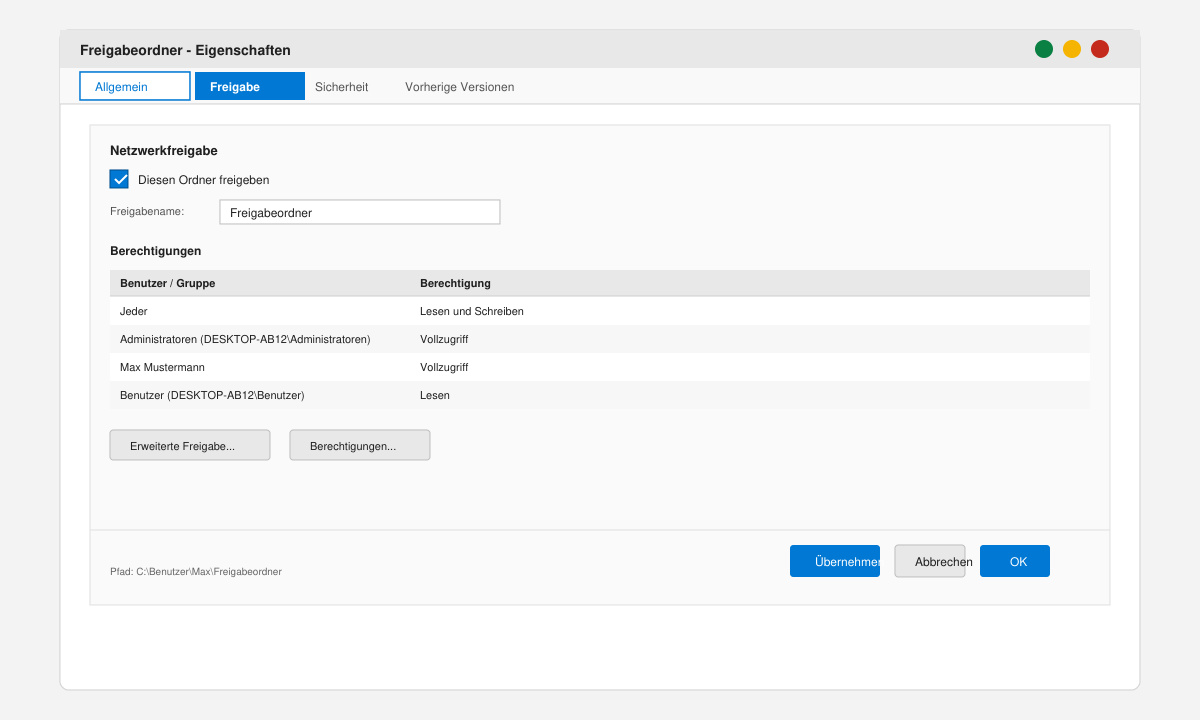Select the Administratoren group row
This screenshot has height=720, width=1200.
[600, 339]
